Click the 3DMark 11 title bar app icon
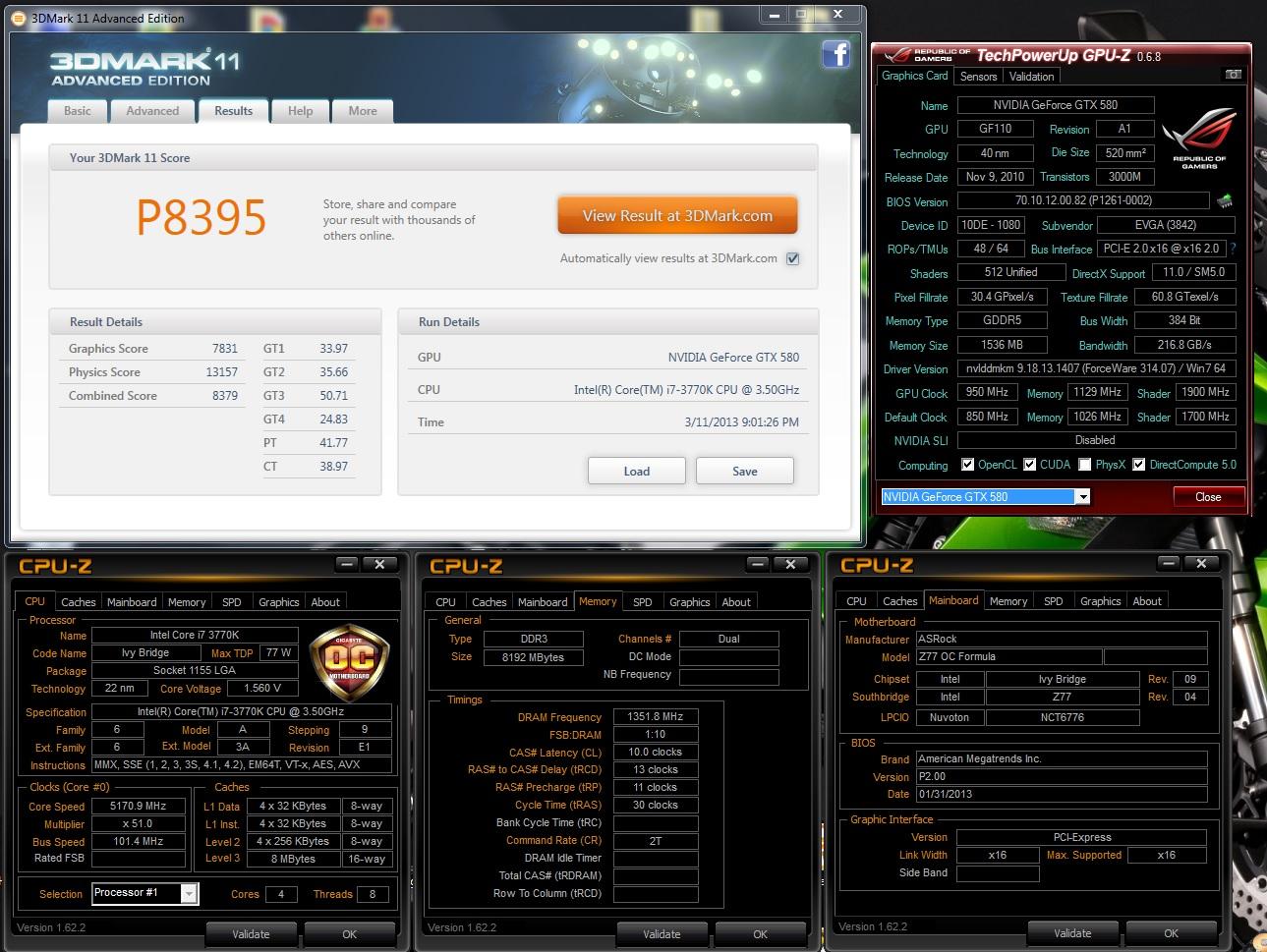The width and height of the screenshot is (1267, 952). (20, 18)
